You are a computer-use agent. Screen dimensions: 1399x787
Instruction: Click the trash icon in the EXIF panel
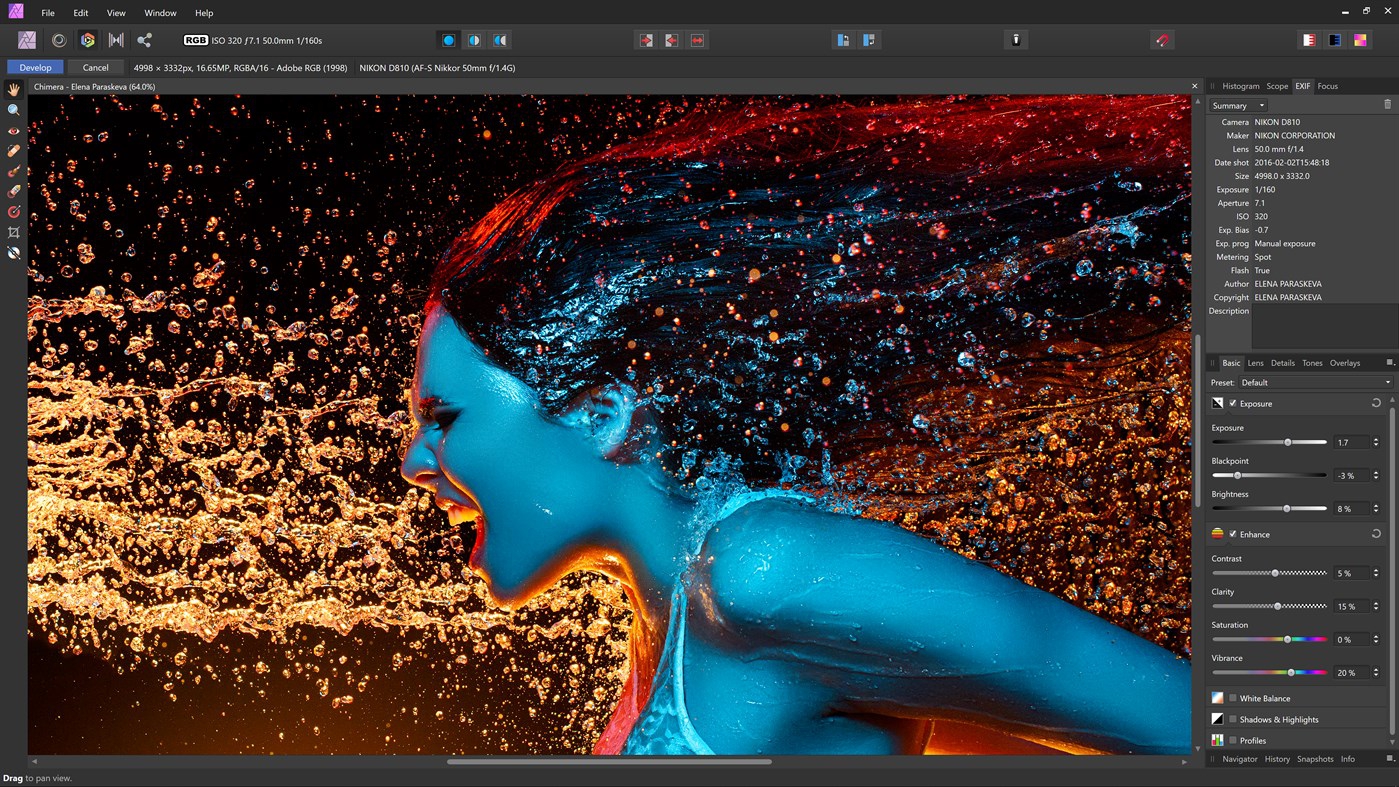(1387, 105)
